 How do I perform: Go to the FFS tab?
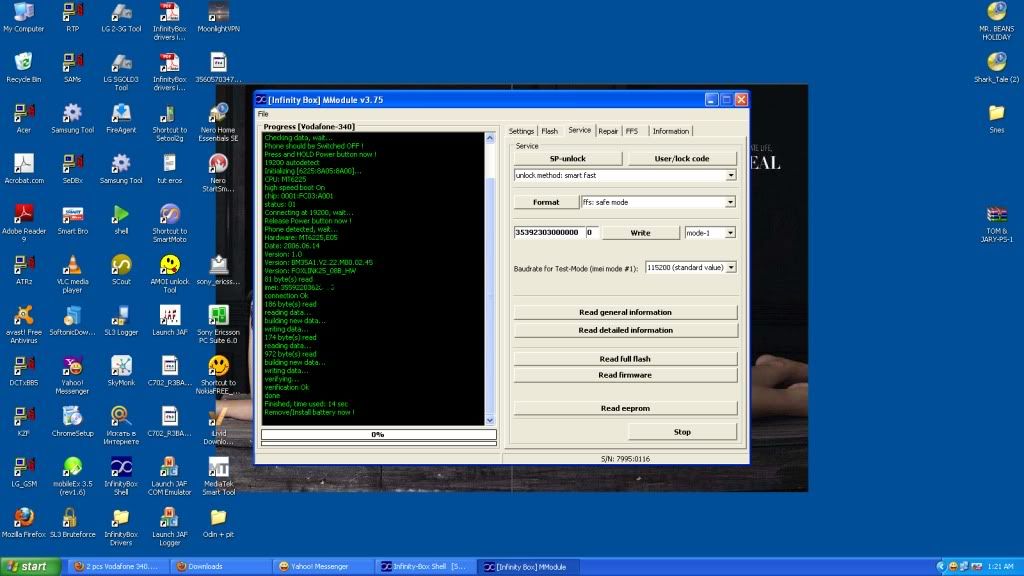[632, 131]
